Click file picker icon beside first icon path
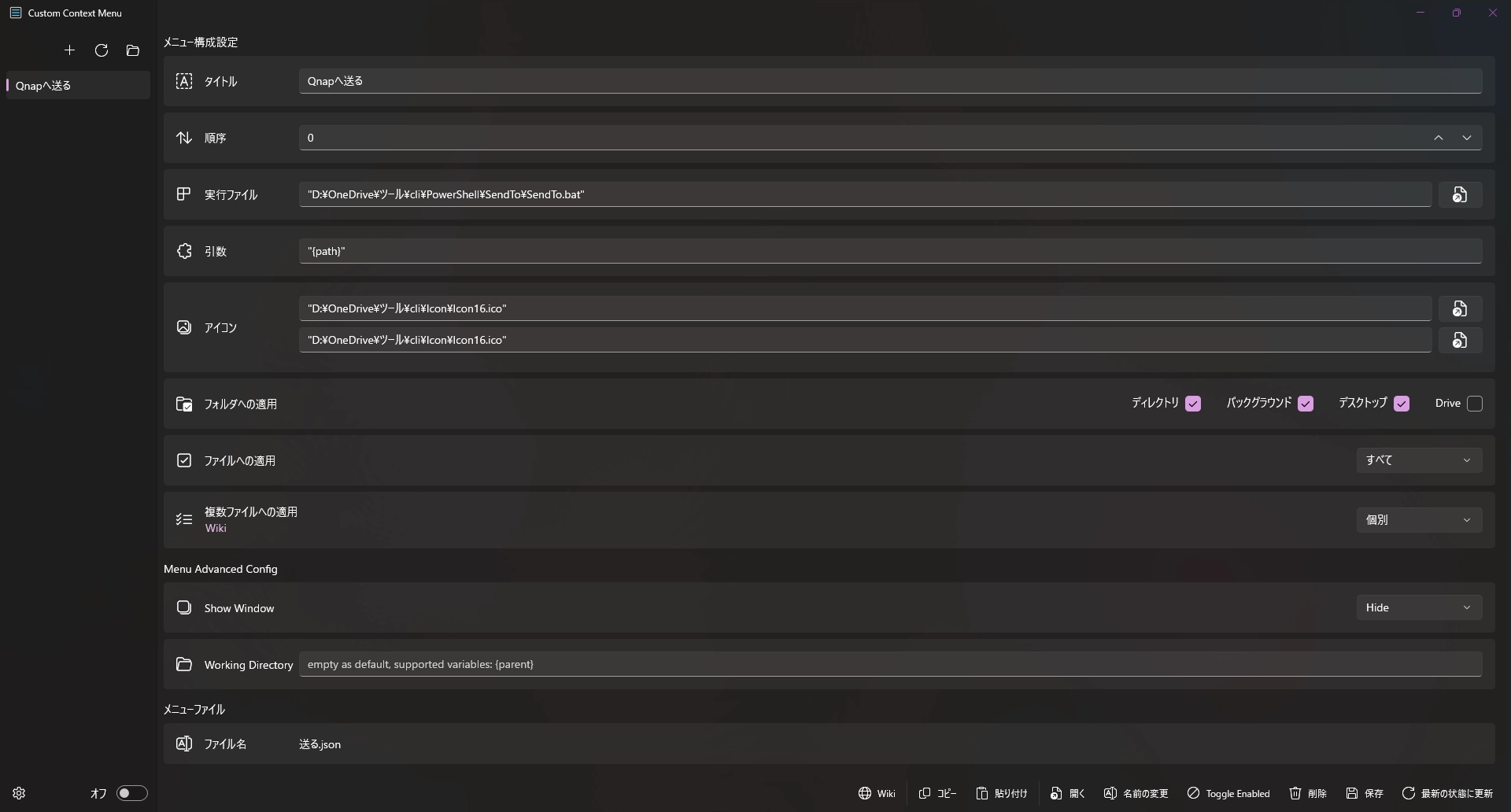Image resolution: width=1511 pixels, height=812 pixels. [1460, 308]
